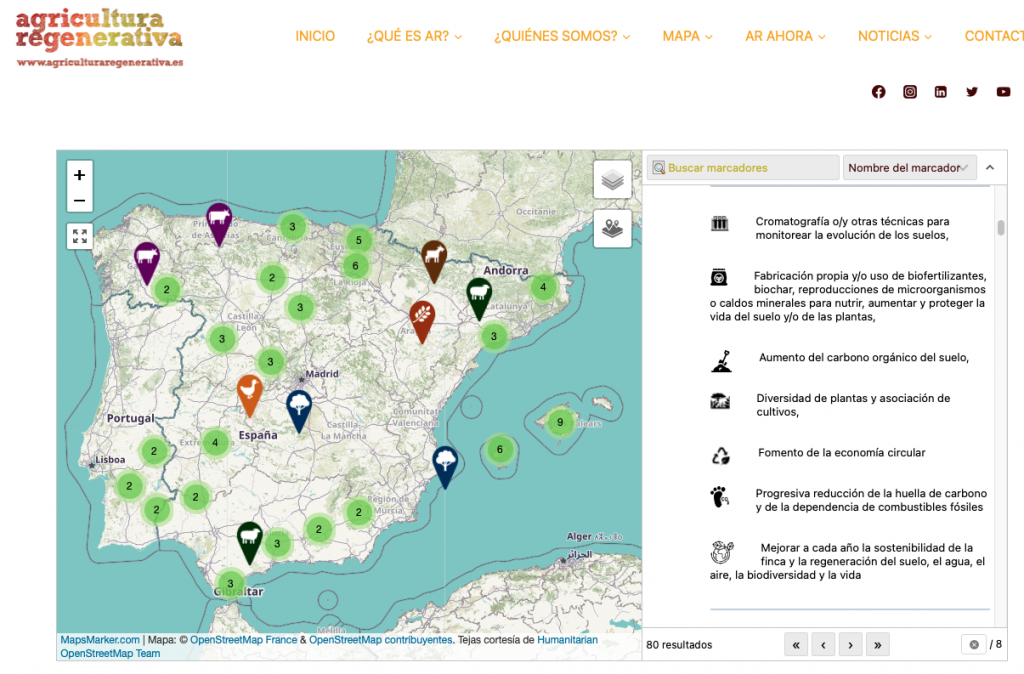Open the orange chicken marker west of Madrid
Image resolution: width=1024 pixels, height=674 pixels.
[x=249, y=394]
